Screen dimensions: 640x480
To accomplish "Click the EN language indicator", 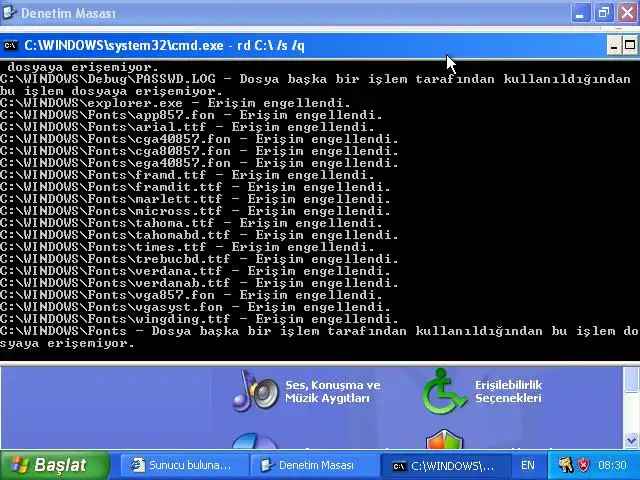I will [x=527, y=465].
